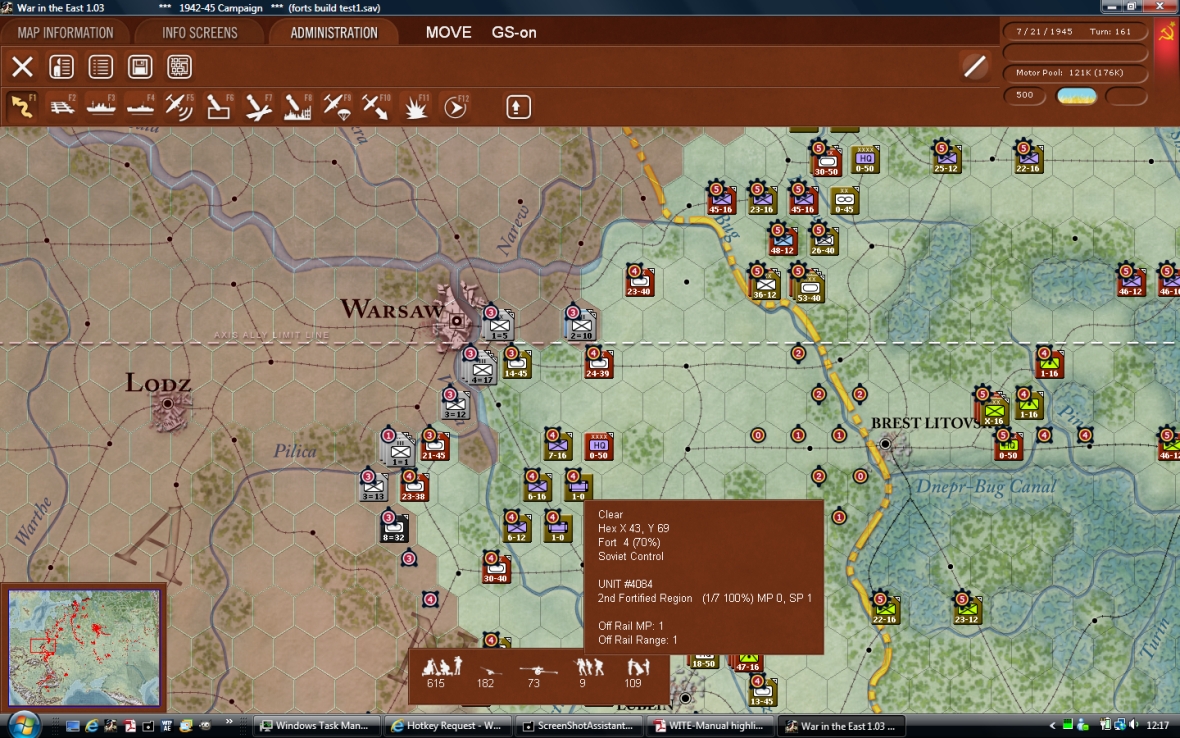Screen dimensions: 1180x738
Task: Click the Motor Pool 121K (176K) field
Action: 1074,73
